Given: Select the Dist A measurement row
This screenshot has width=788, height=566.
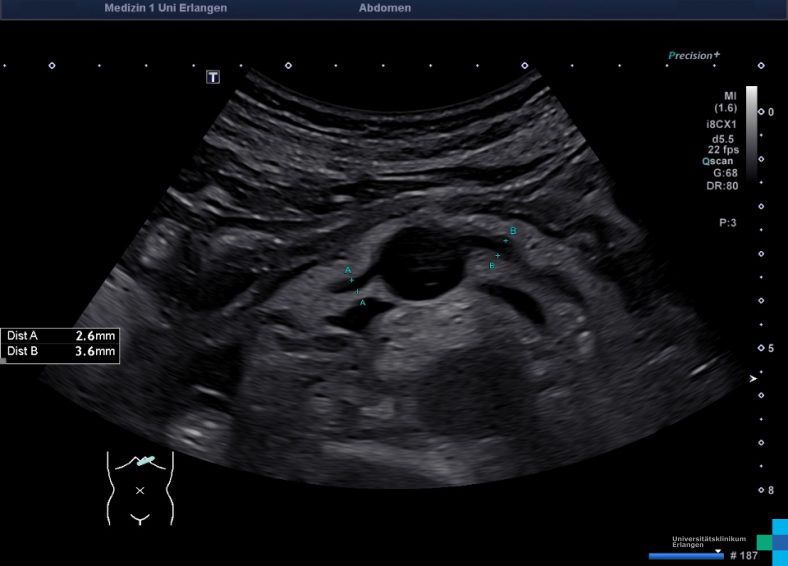Looking at the screenshot, I should 61,336.
